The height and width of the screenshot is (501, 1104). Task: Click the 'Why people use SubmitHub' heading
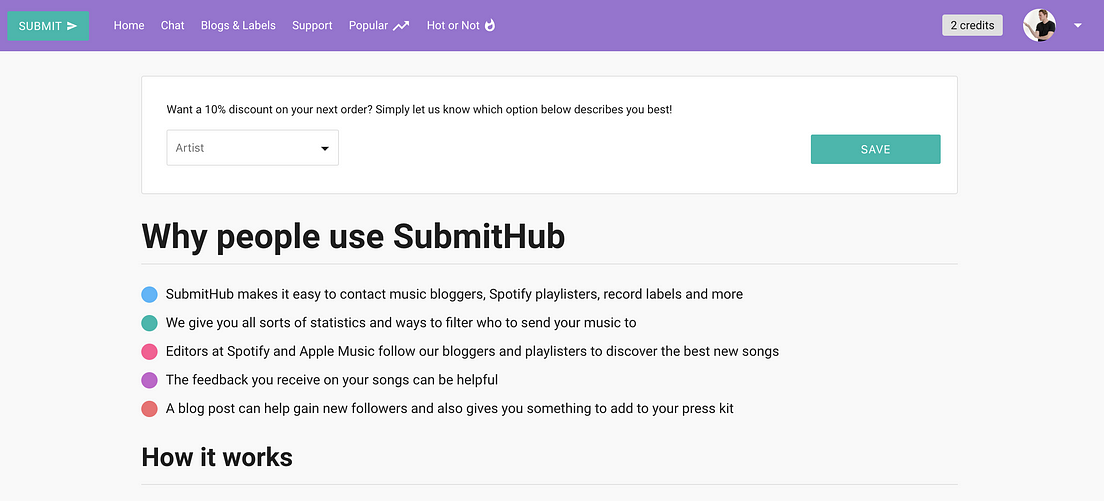pos(353,236)
